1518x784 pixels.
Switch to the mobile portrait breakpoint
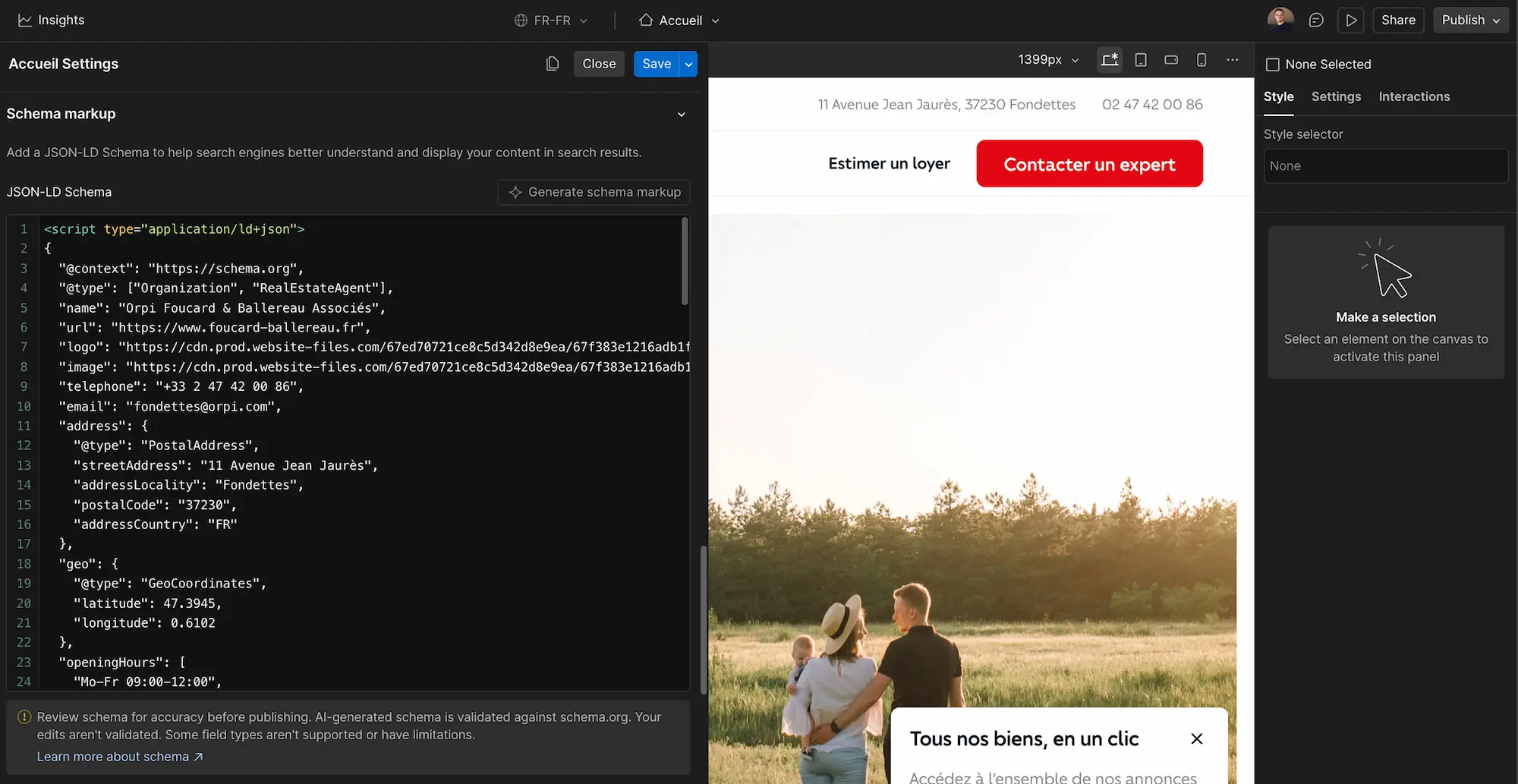[1201, 59]
